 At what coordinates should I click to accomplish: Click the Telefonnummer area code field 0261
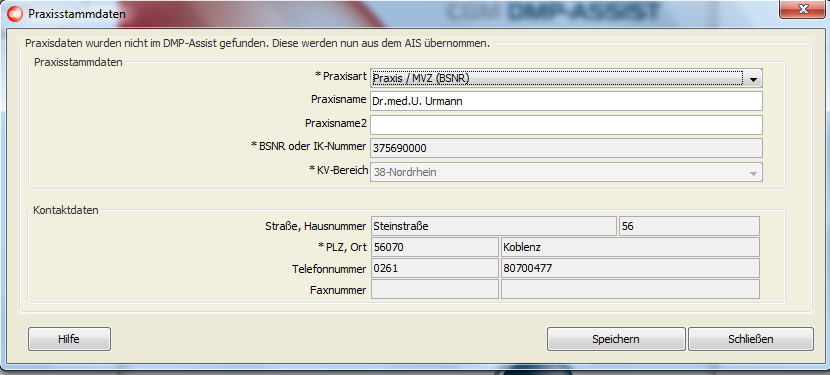coord(435,269)
